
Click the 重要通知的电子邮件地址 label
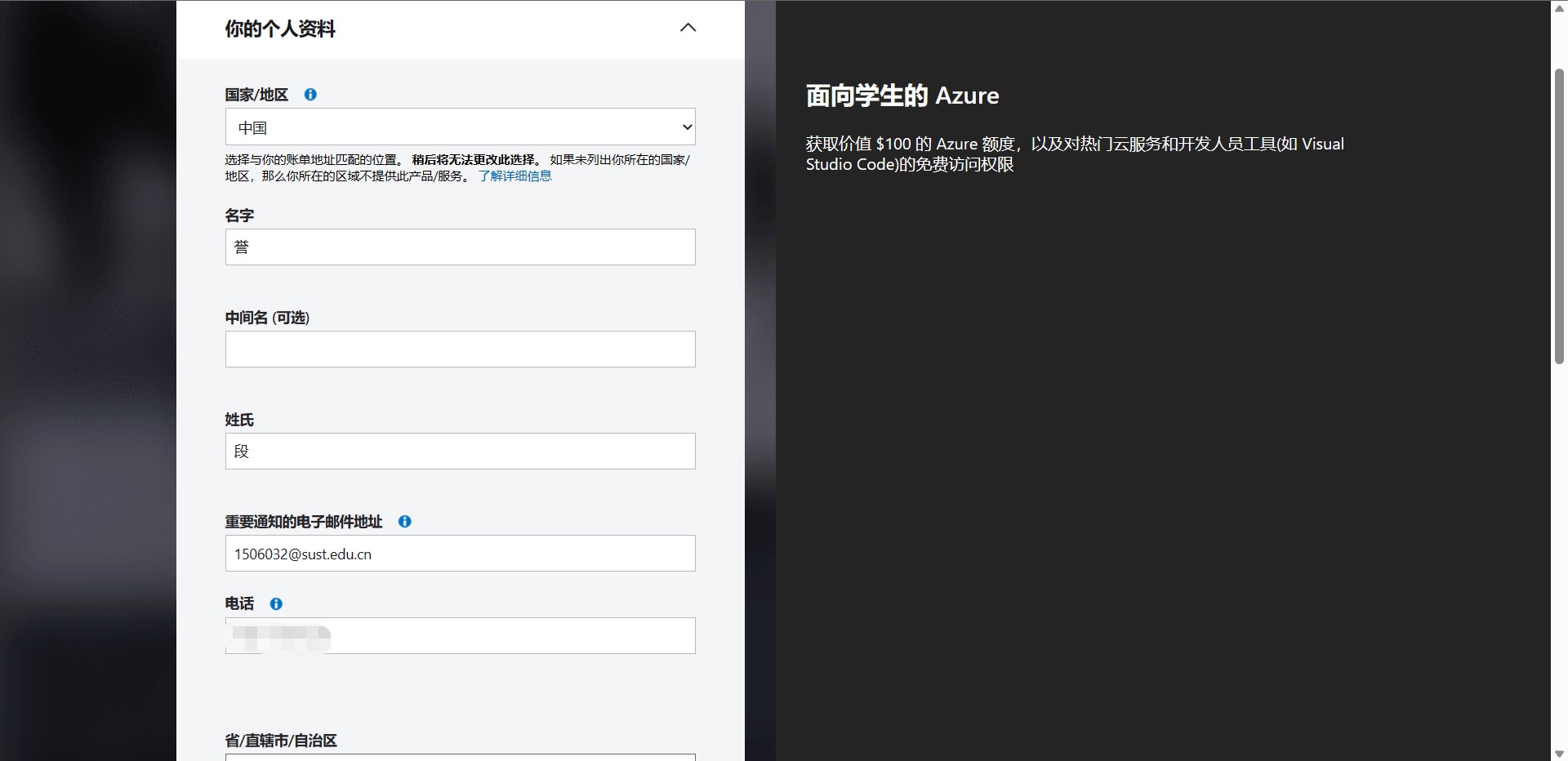click(304, 522)
